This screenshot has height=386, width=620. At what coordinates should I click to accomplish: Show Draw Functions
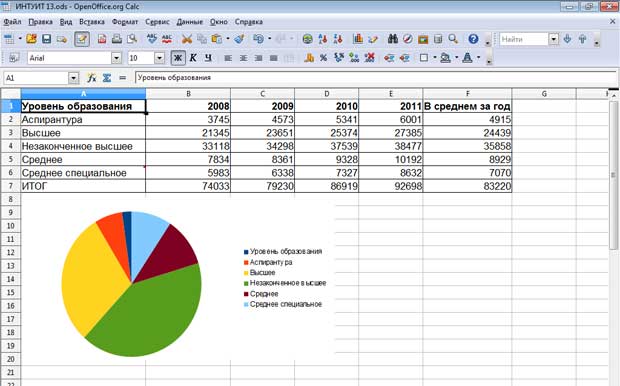point(373,39)
